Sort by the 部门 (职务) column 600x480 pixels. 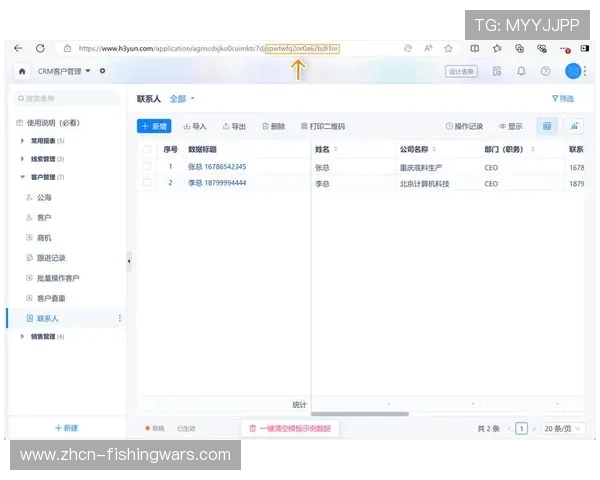533,149
